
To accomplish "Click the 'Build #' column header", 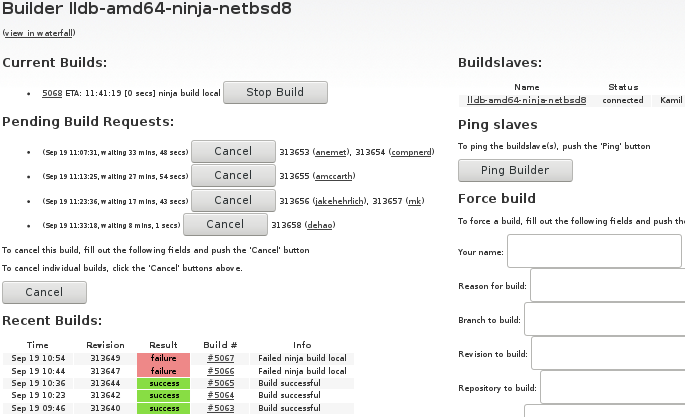I will click(x=220, y=345).
